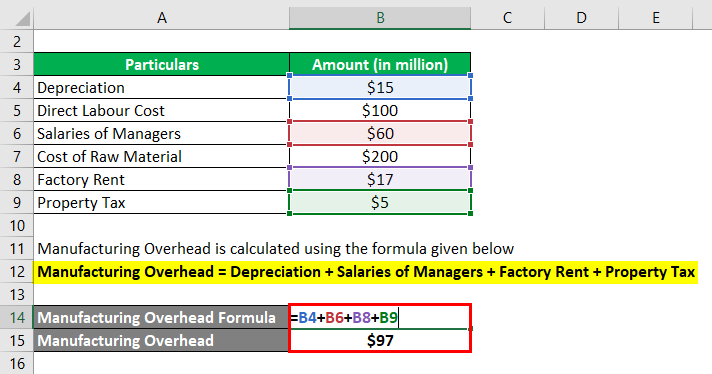
Task: Click the $100 amount cell
Action: point(380,110)
